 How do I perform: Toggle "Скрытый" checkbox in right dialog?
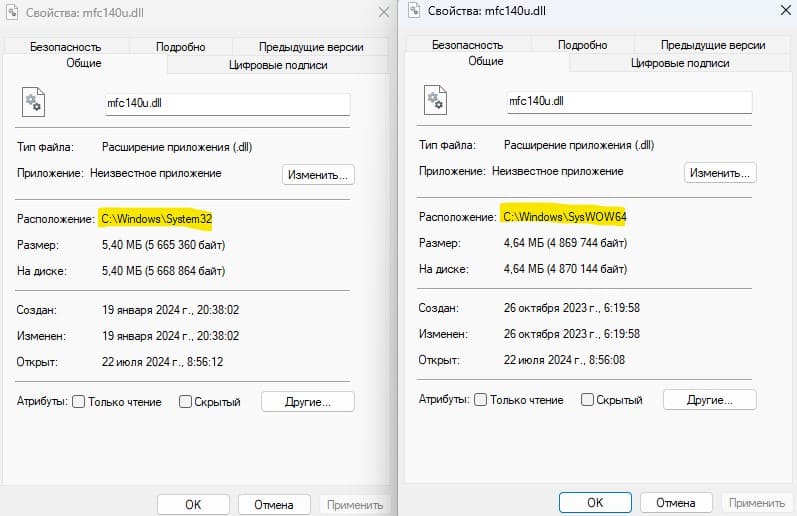point(587,400)
